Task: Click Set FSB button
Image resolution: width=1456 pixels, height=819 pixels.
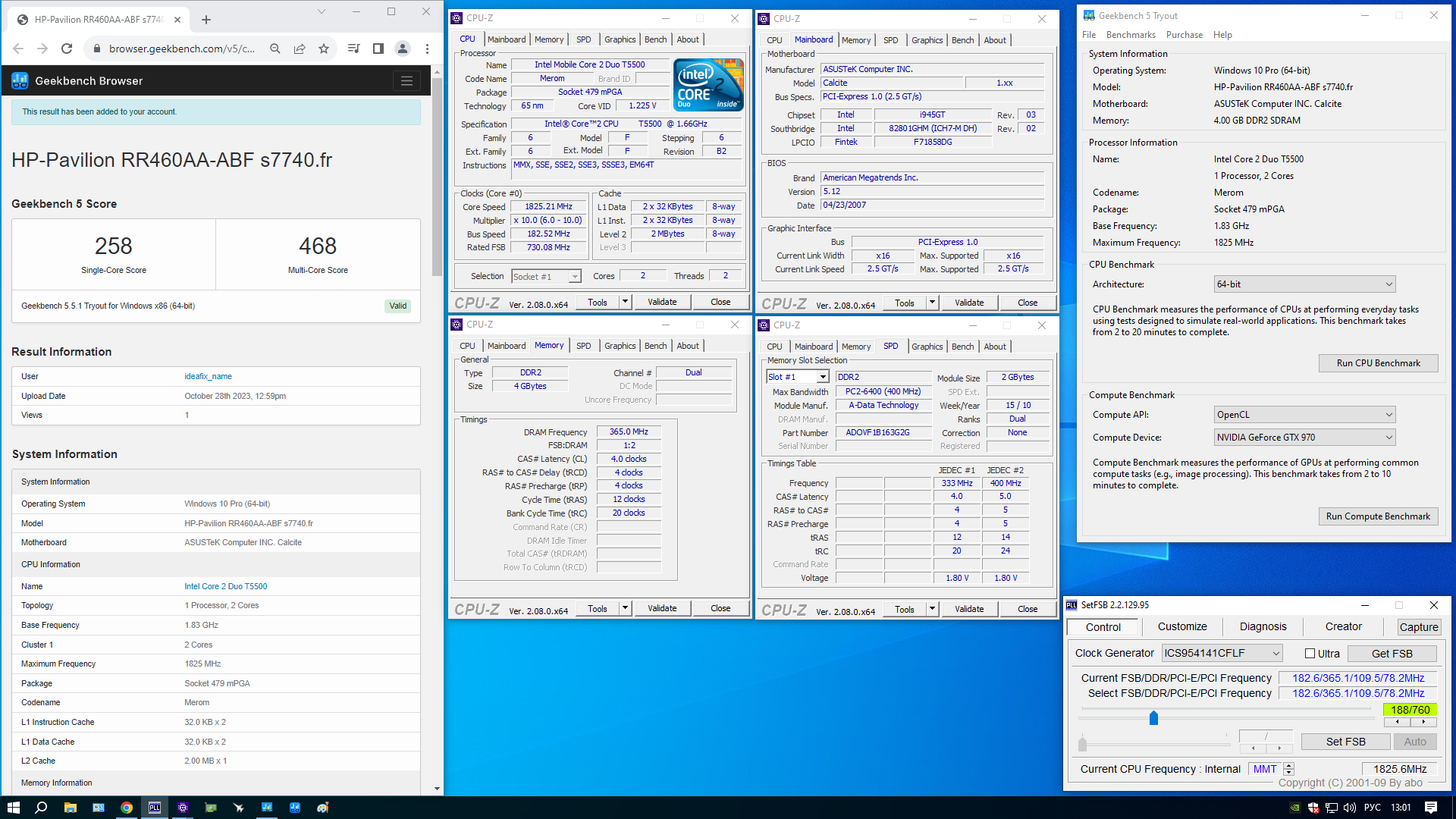Action: tap(1345, 742)
